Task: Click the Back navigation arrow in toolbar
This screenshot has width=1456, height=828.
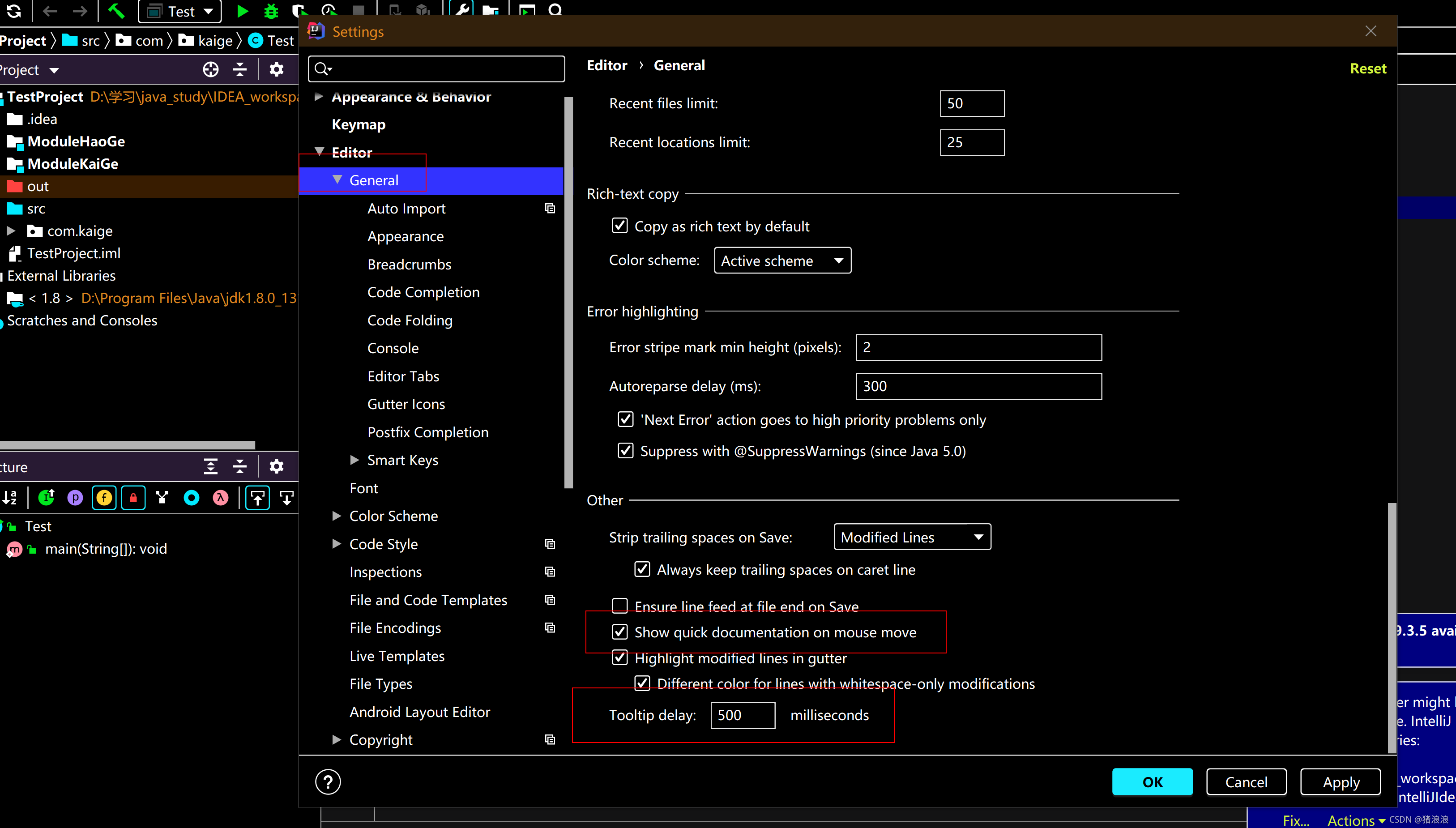Action: [x=51, y=11]
